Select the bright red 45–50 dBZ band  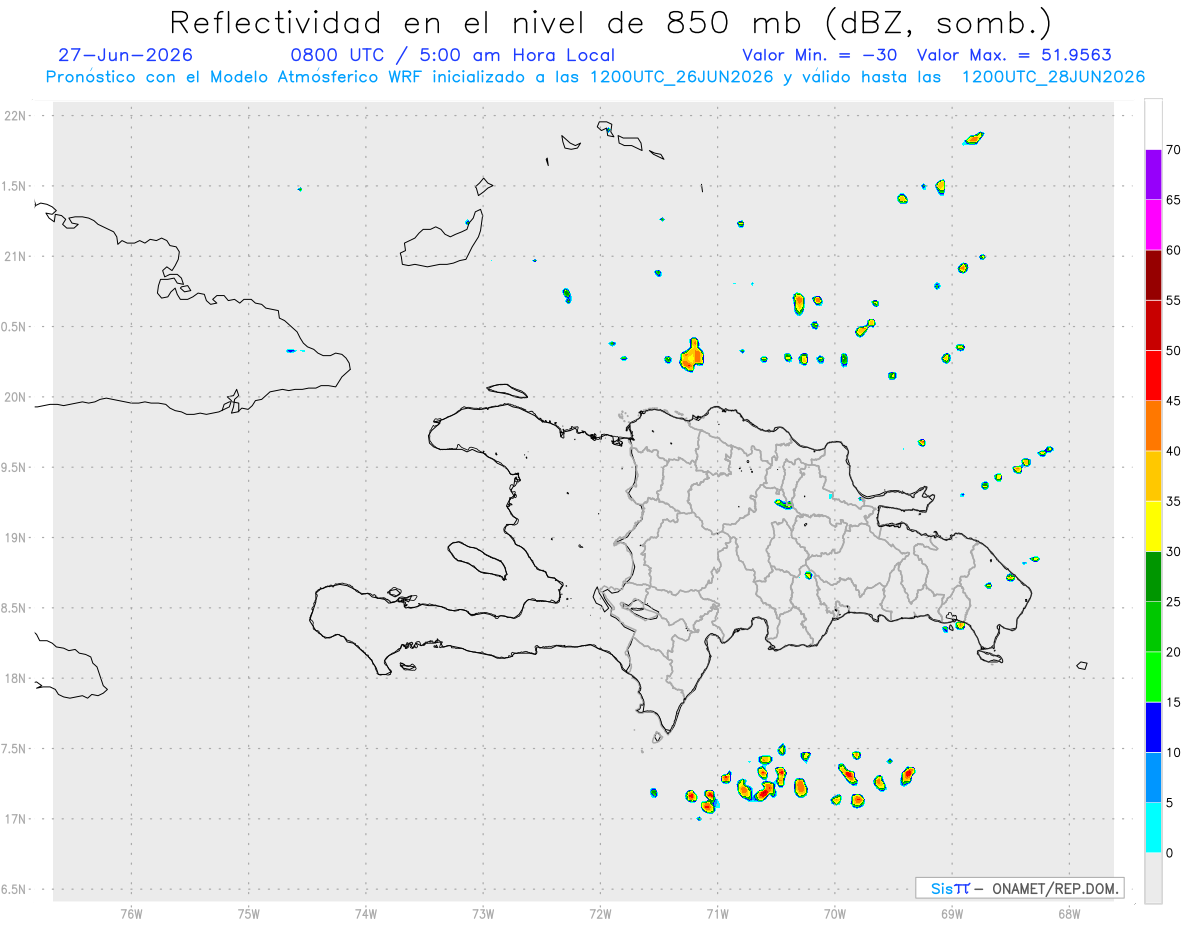(1153, 376)
